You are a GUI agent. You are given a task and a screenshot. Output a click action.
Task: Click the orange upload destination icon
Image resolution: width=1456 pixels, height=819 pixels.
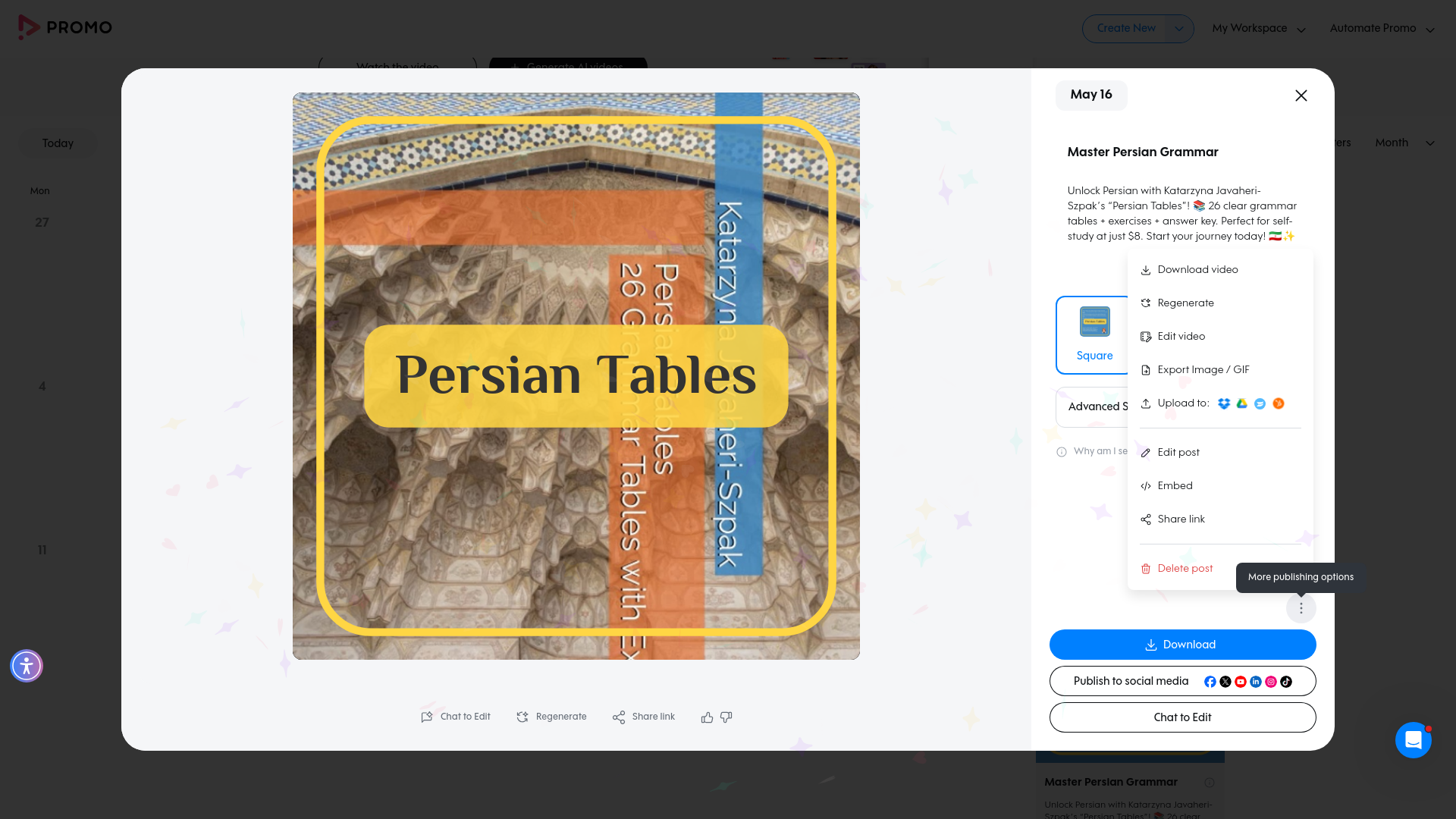pyautogui.click(x=1279, y=403)
